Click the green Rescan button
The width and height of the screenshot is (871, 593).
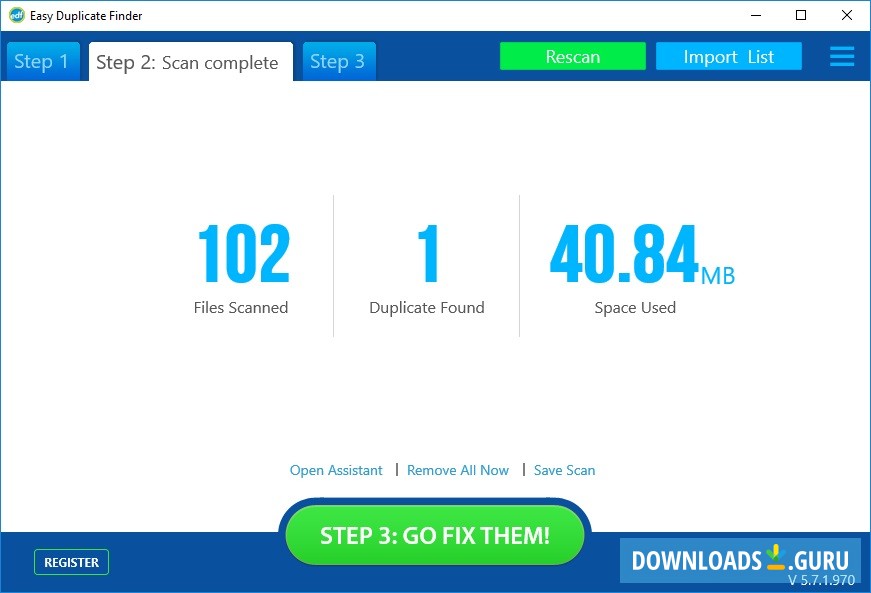pos(573,56)
